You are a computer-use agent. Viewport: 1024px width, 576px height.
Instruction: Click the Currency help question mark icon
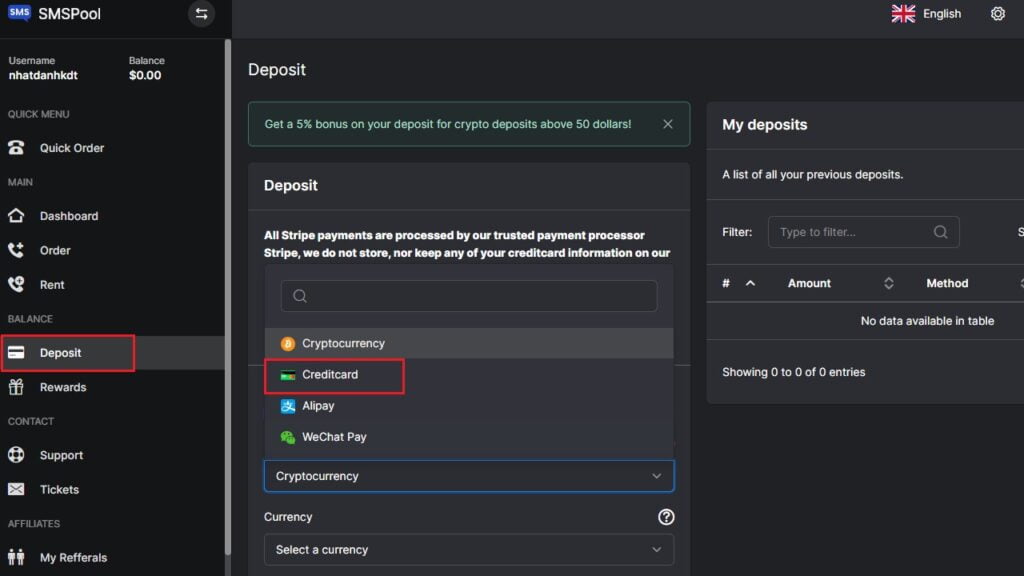click(666, 517)
